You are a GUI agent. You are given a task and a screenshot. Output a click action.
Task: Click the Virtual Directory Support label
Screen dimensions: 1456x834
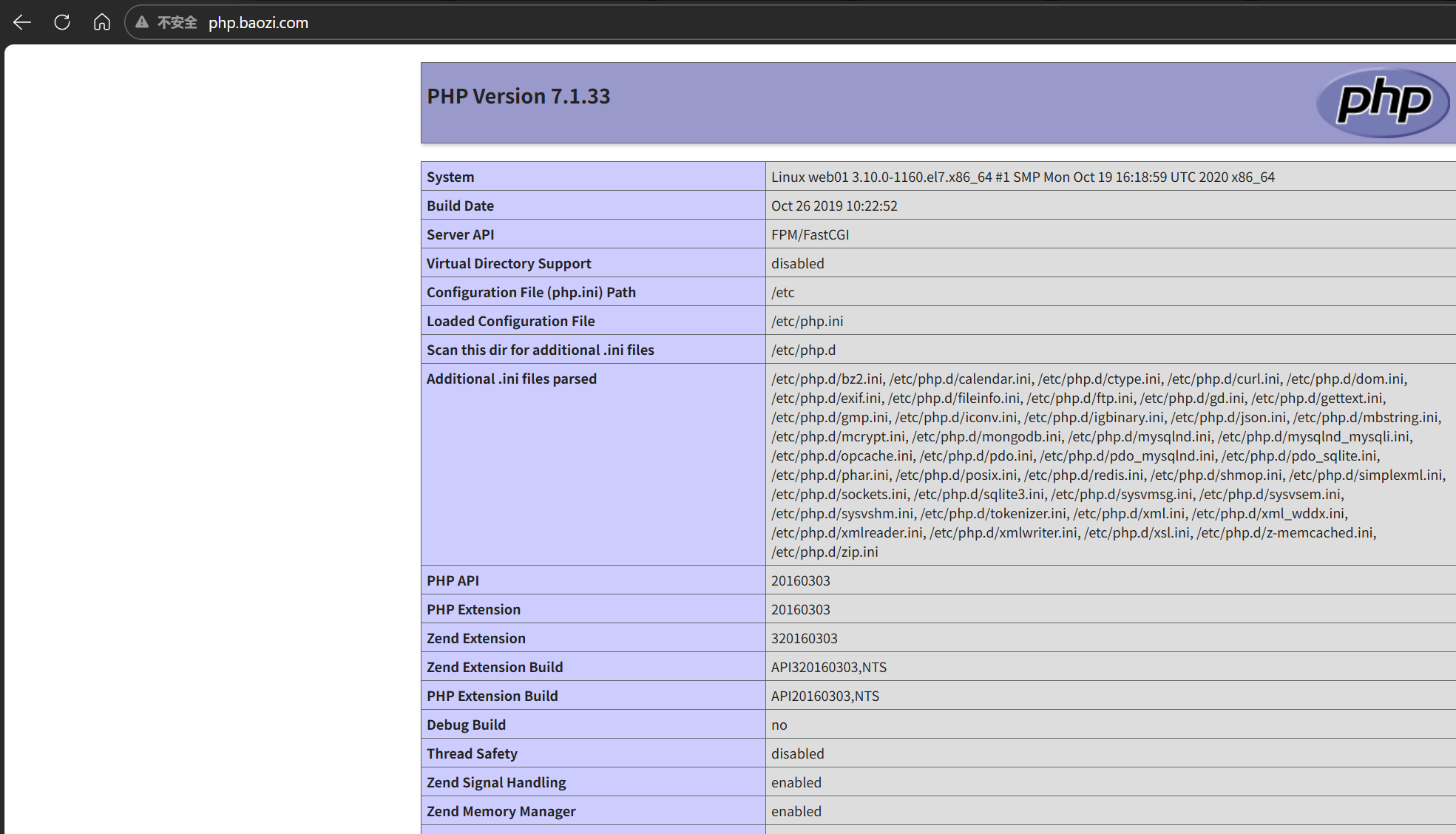coord(509,263)
